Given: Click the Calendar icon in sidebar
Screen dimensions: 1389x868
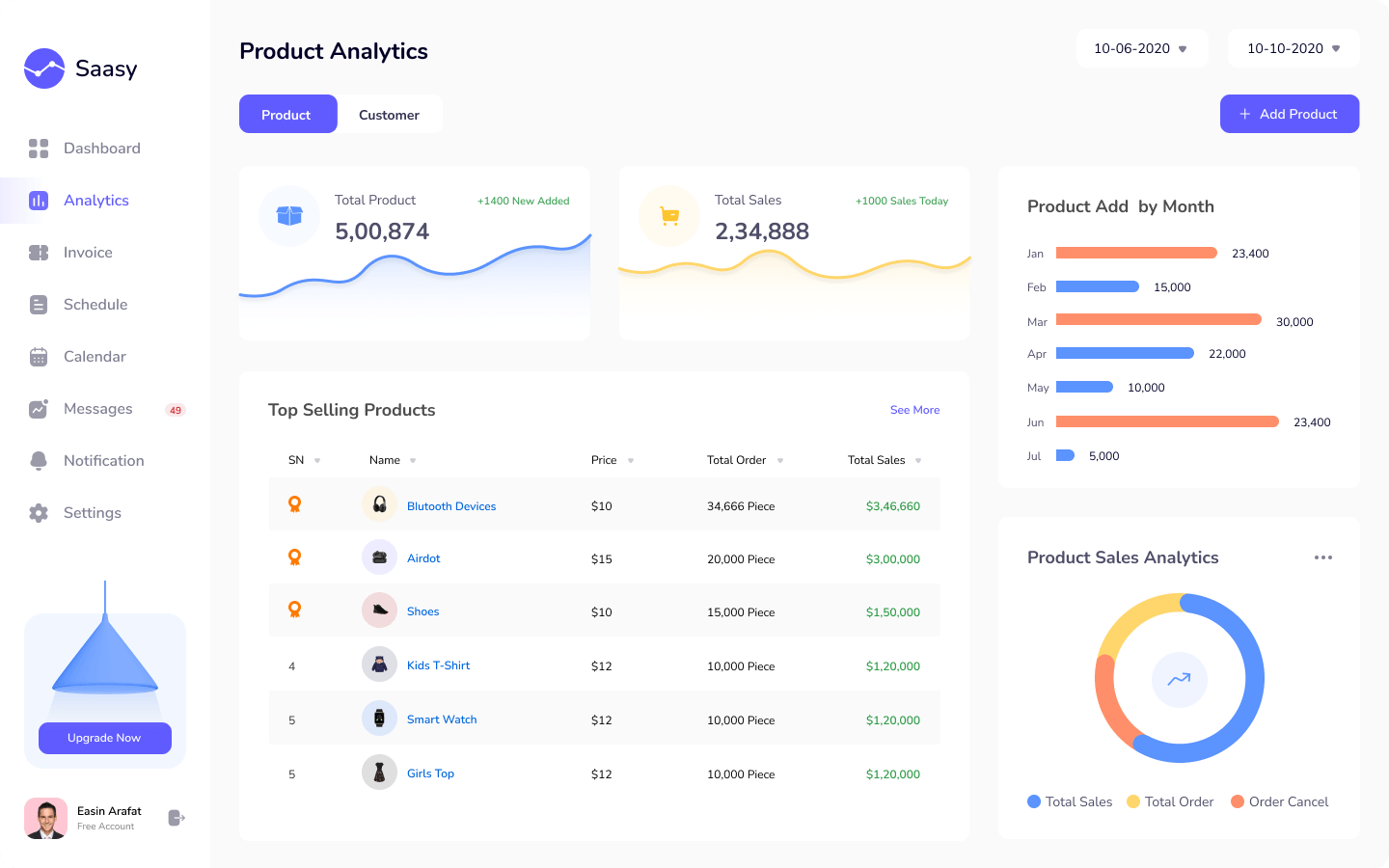Looking at the screenshot, I should tap(39, 357).
